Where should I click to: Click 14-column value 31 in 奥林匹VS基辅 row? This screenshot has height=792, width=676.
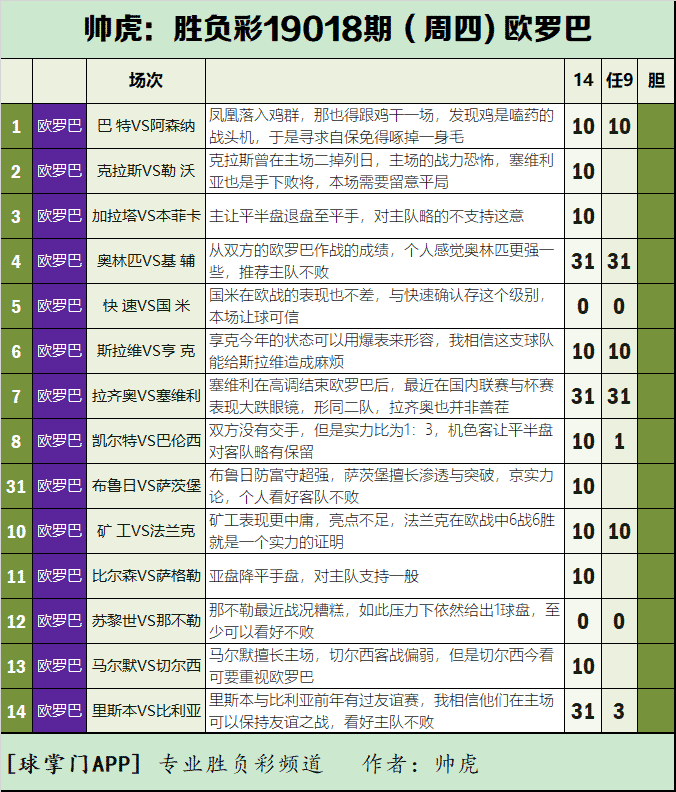[583, 261]
